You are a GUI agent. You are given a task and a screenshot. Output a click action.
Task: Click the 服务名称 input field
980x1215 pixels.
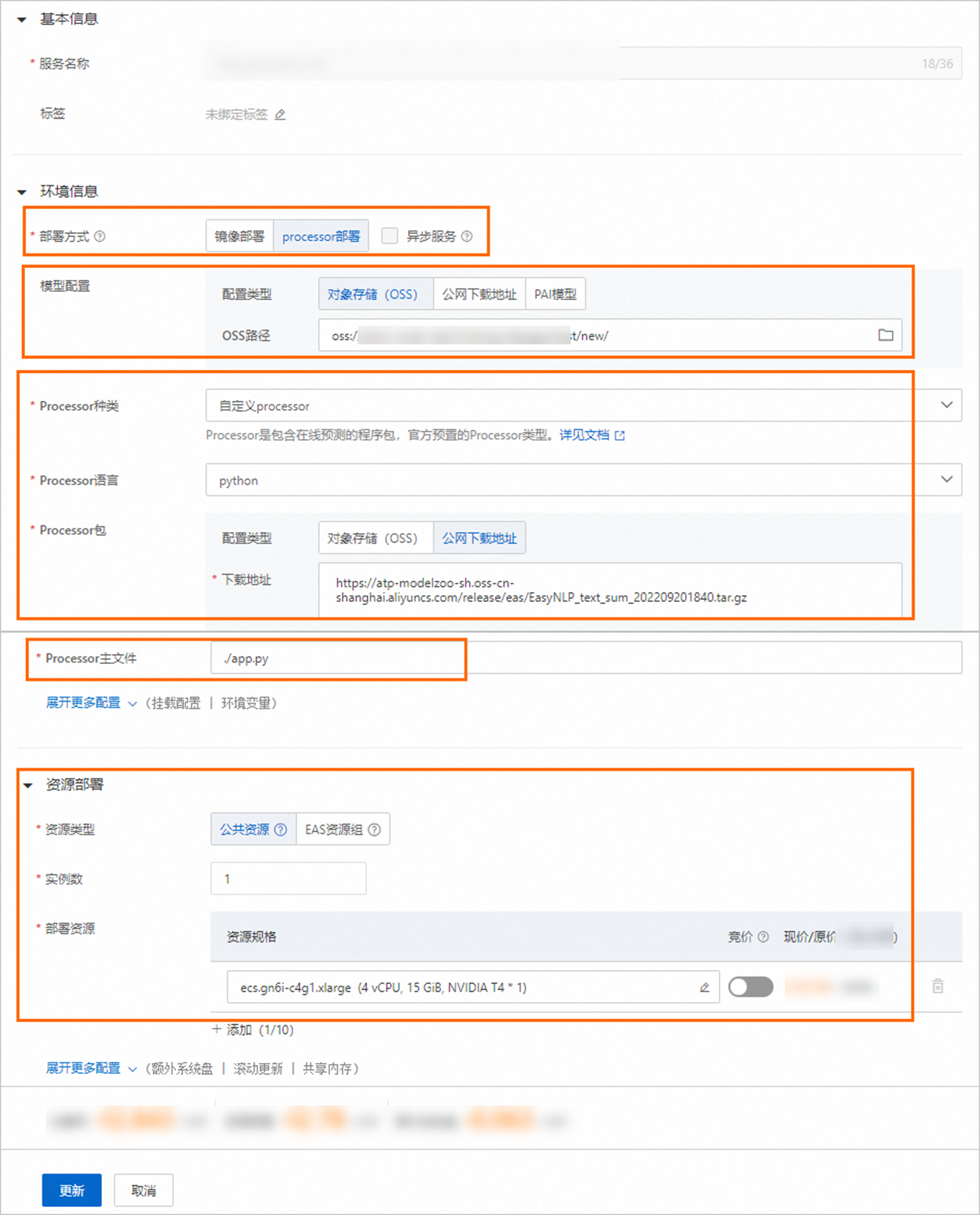583,63
